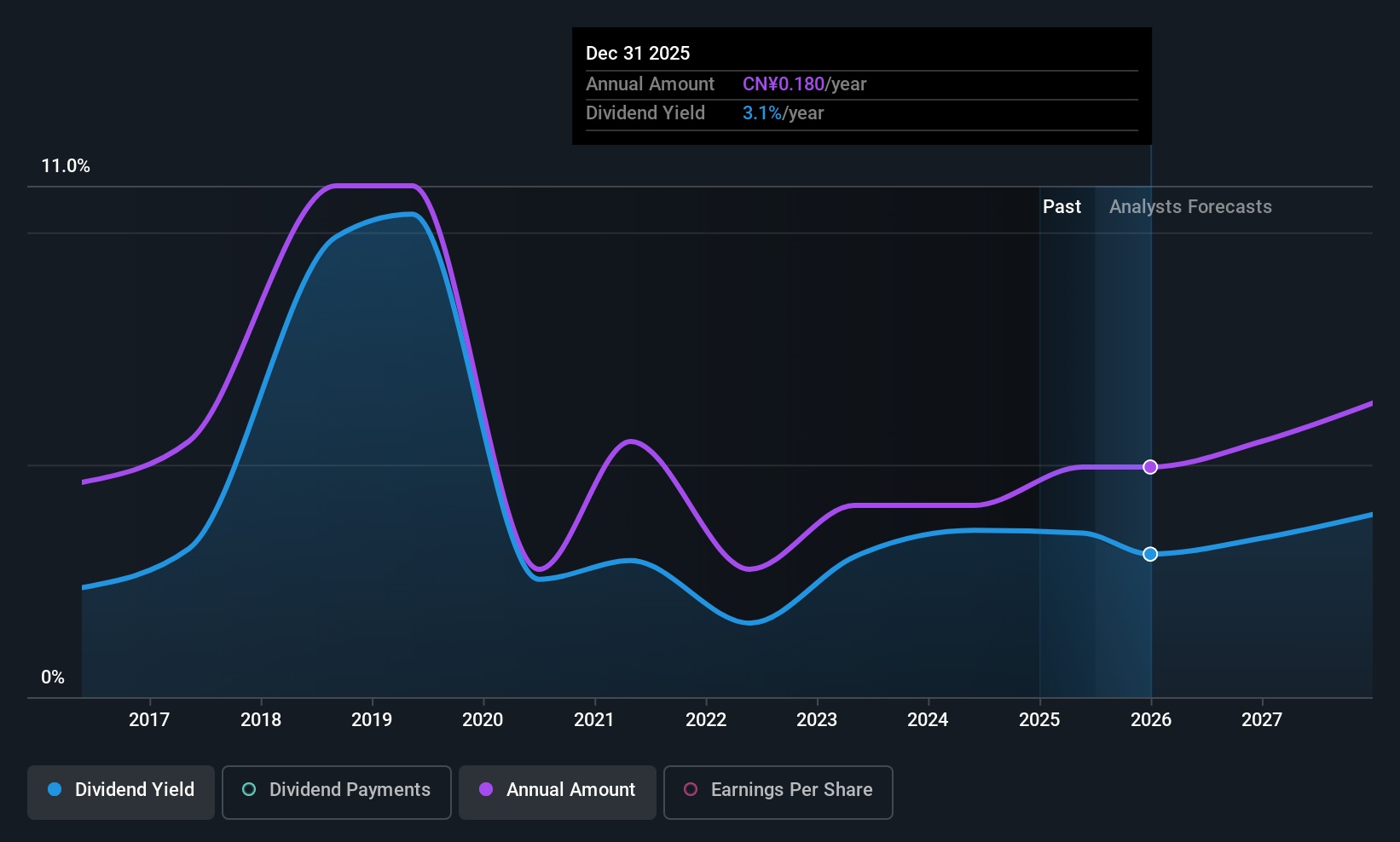The width and height of the screenshot is (1400, 842).
Task: Click the CN¥0.180/year value in tooltip
Action: (x=804, y=84)
